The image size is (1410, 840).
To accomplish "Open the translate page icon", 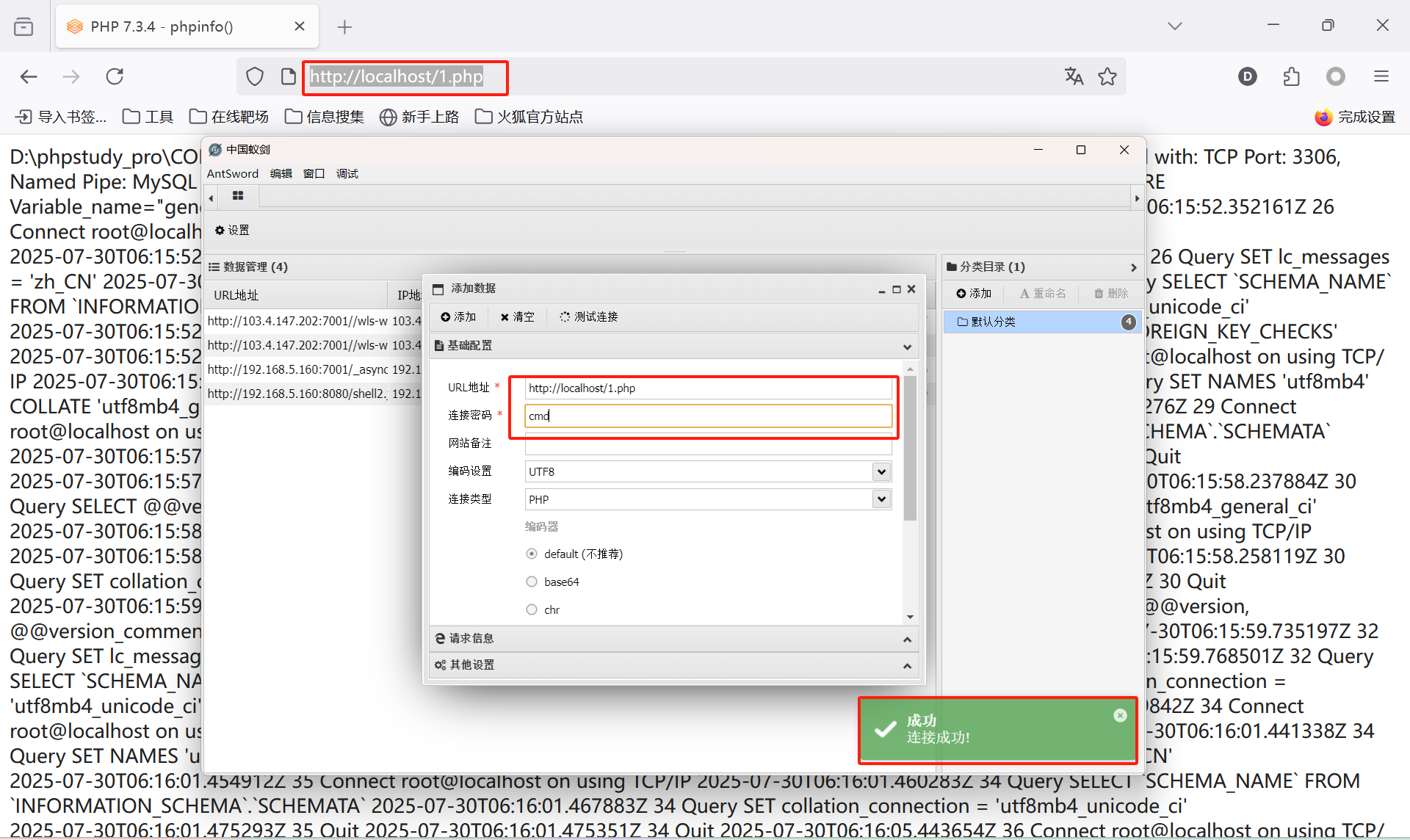I will coord(1074,76).
